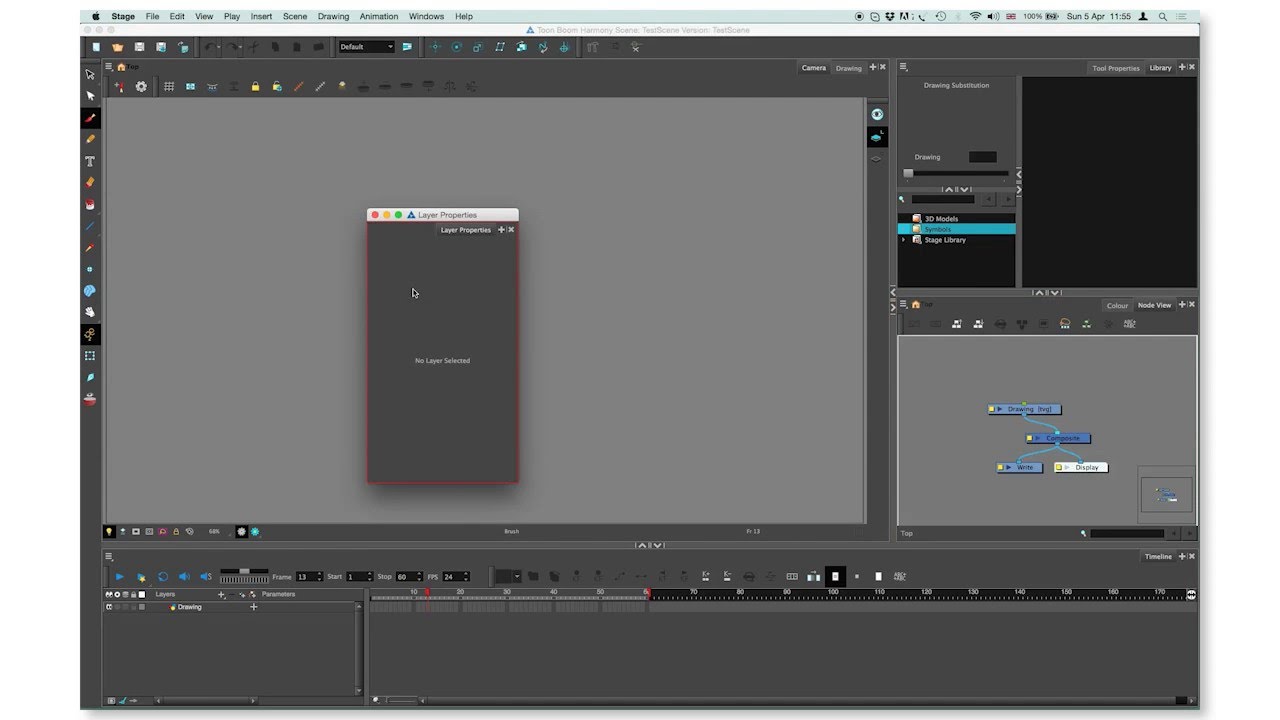Open the Drawing menu
Image resolution: width=1280 pixels, height=720 pixels.
333,17
